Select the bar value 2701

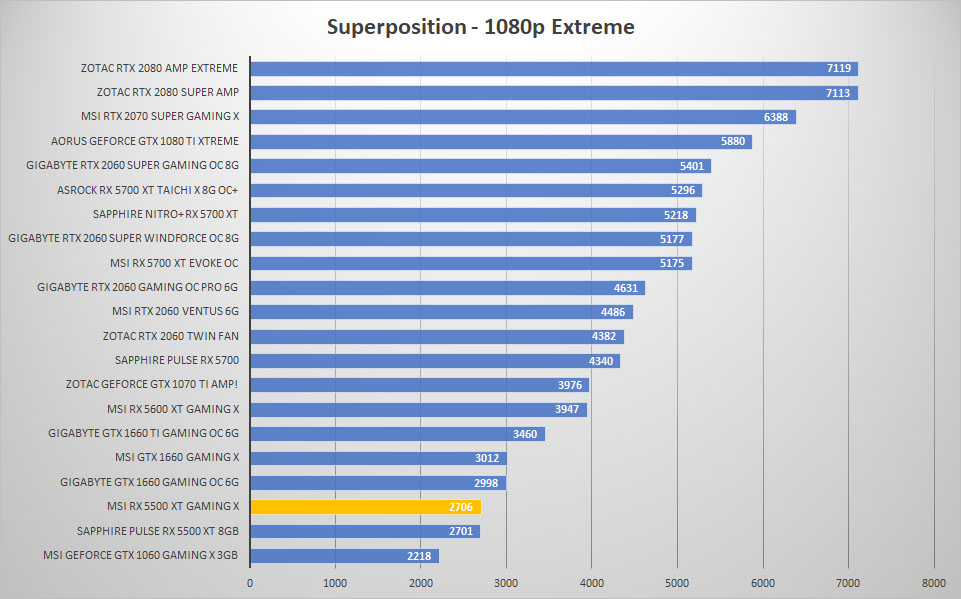pyautogui.click(x=461, y=531)
